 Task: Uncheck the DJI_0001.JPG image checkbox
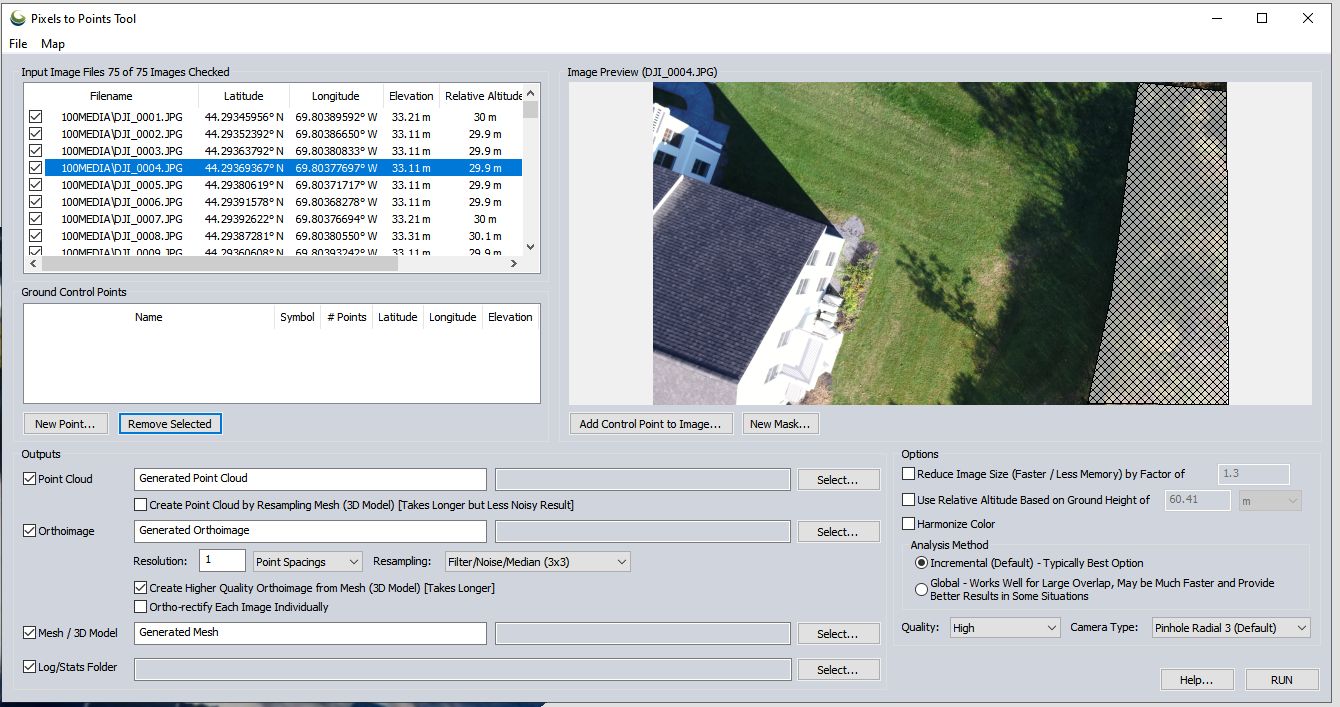tap(36, 117)
